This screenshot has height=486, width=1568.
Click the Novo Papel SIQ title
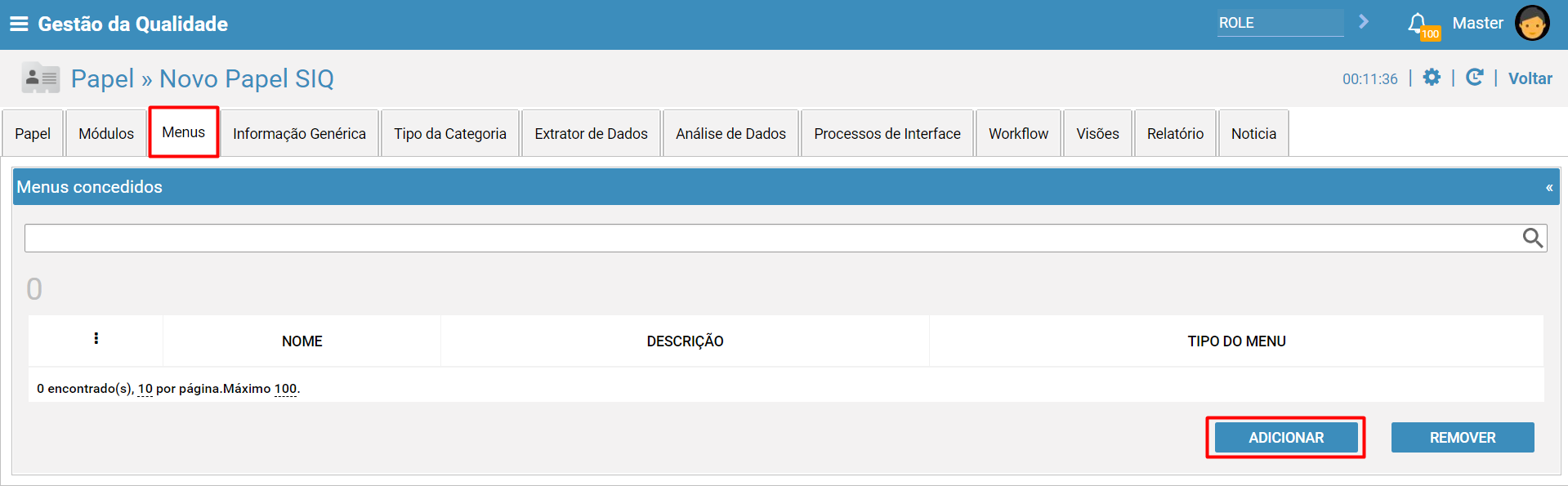click(x=247, y=78)
